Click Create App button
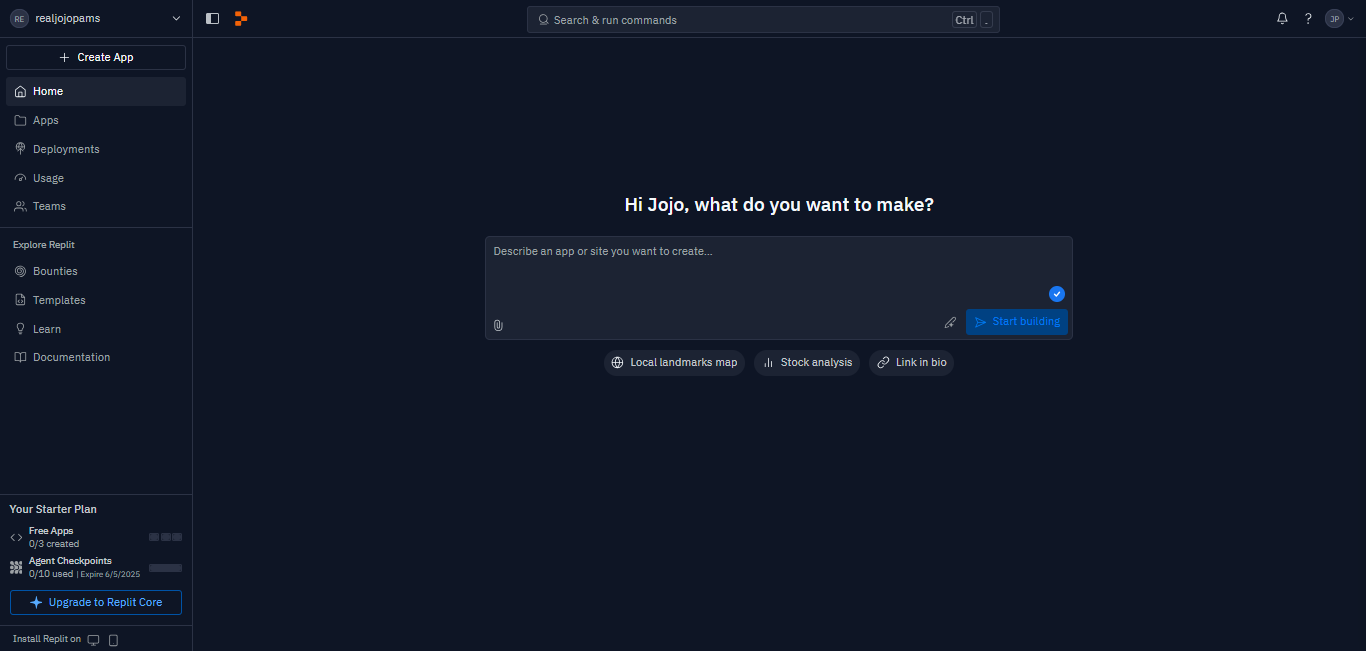 pos(96,57)
